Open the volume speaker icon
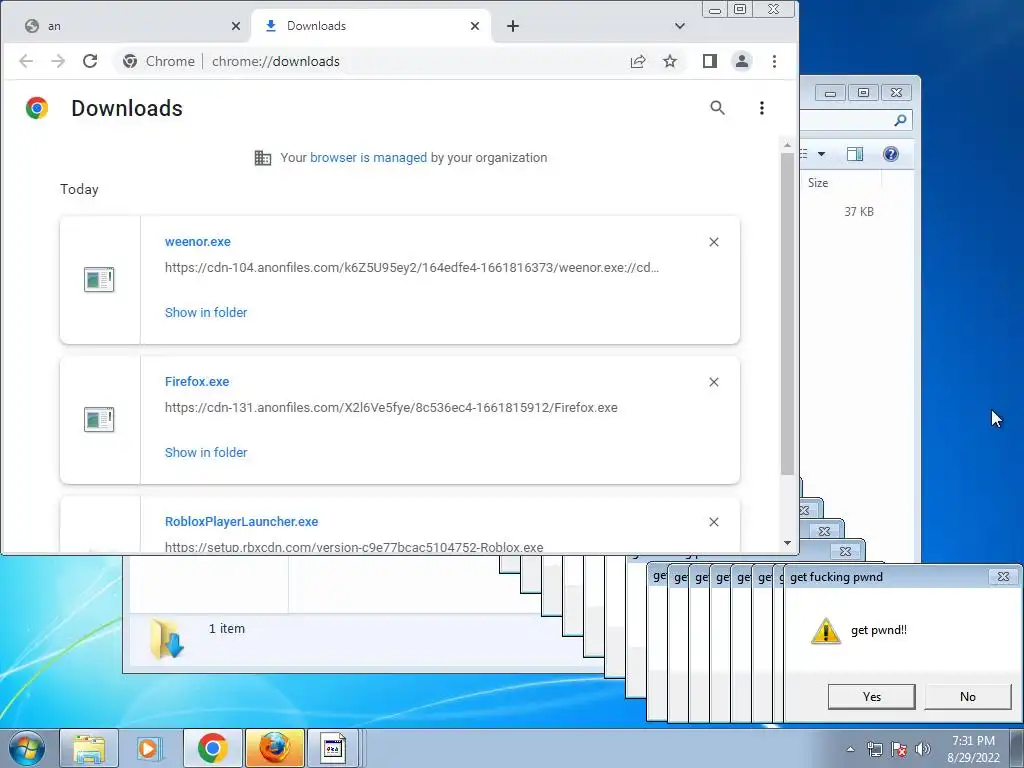The height and width of the screenshot is (768, 1024). (x=923, y=749)
